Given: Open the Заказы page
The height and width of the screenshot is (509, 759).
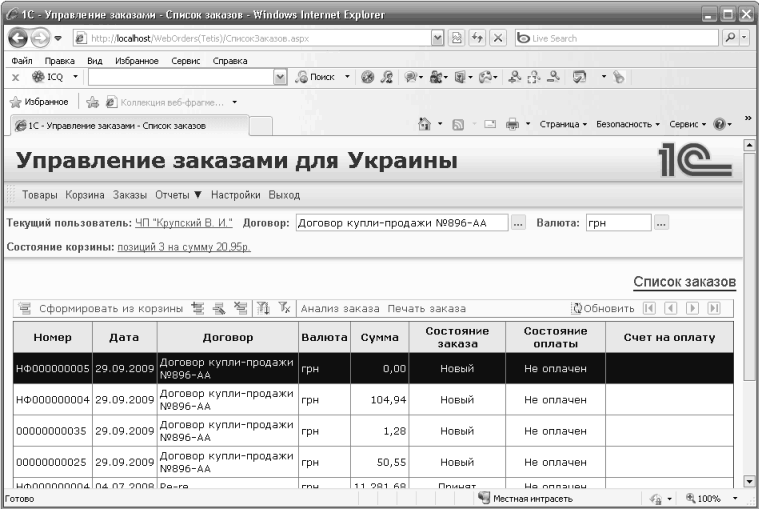Looking at the screenshot, I should pos(130,195).
